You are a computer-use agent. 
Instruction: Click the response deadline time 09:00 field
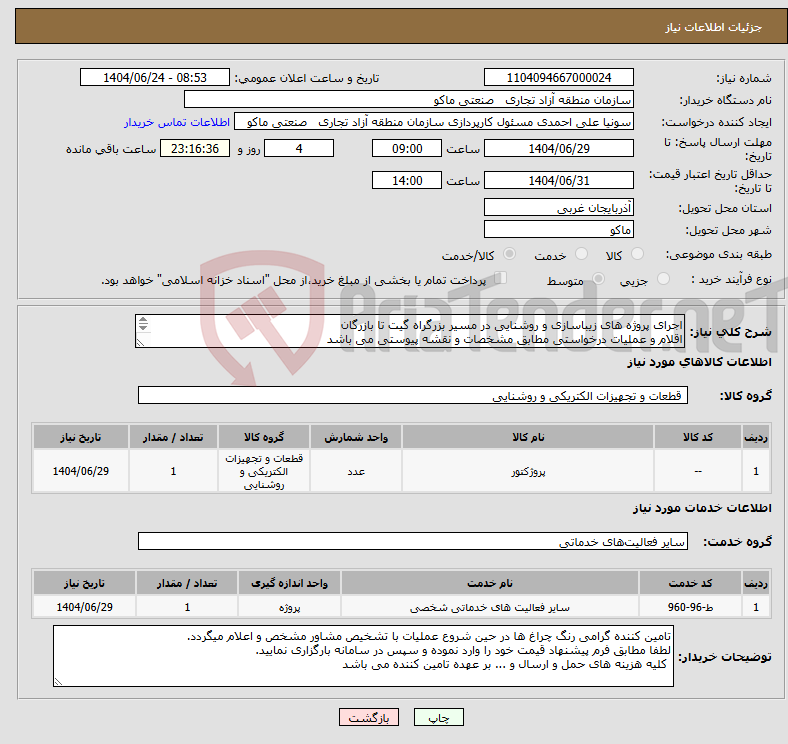[407, 148]
